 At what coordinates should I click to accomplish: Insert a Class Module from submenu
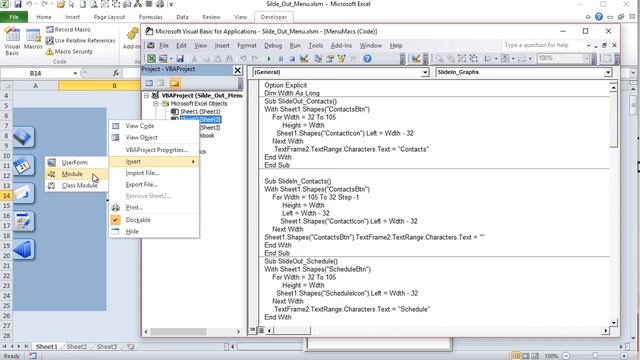[x=77, y=185]
